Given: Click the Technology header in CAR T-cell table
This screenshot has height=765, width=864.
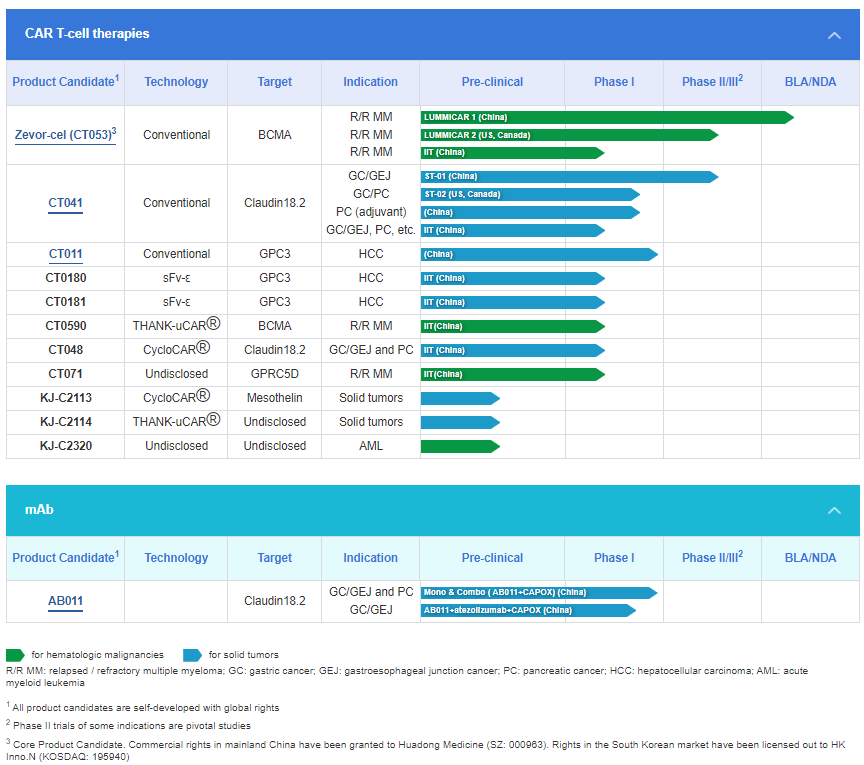Looking at the screenshot, I should pyautogui.click(x=176, y=82).
